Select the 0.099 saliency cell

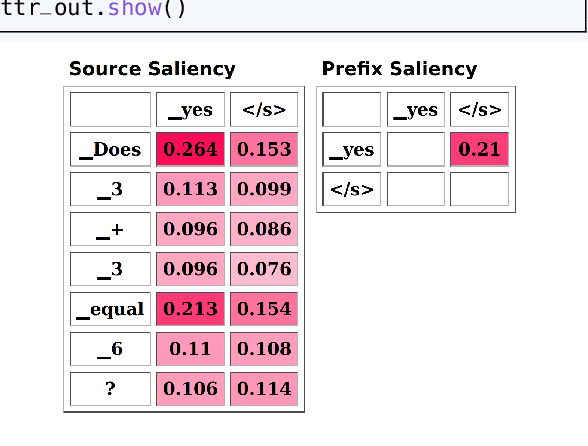[x=264, y=189]
